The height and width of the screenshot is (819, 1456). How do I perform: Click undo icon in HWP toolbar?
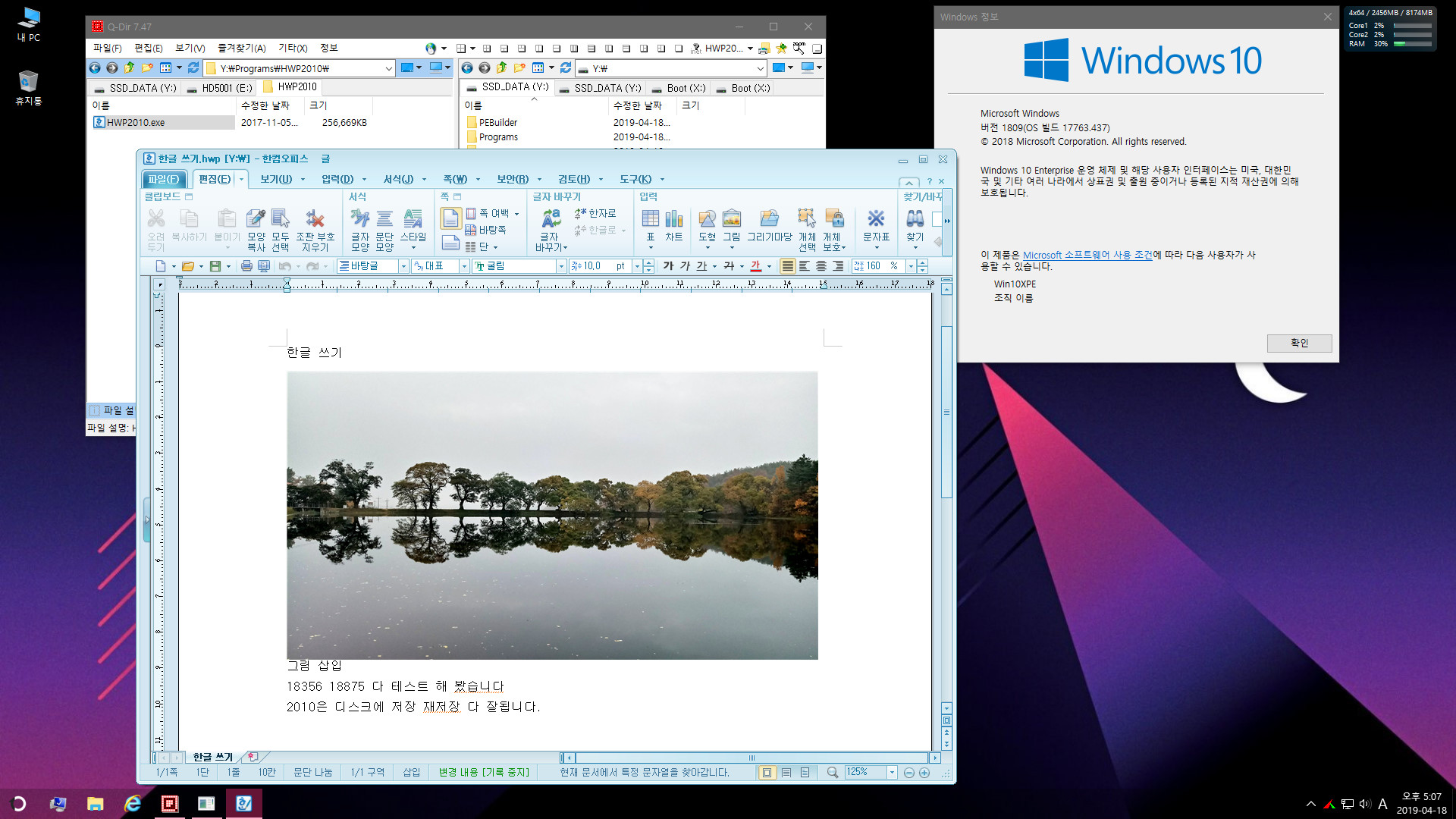[x=285, y=266]
